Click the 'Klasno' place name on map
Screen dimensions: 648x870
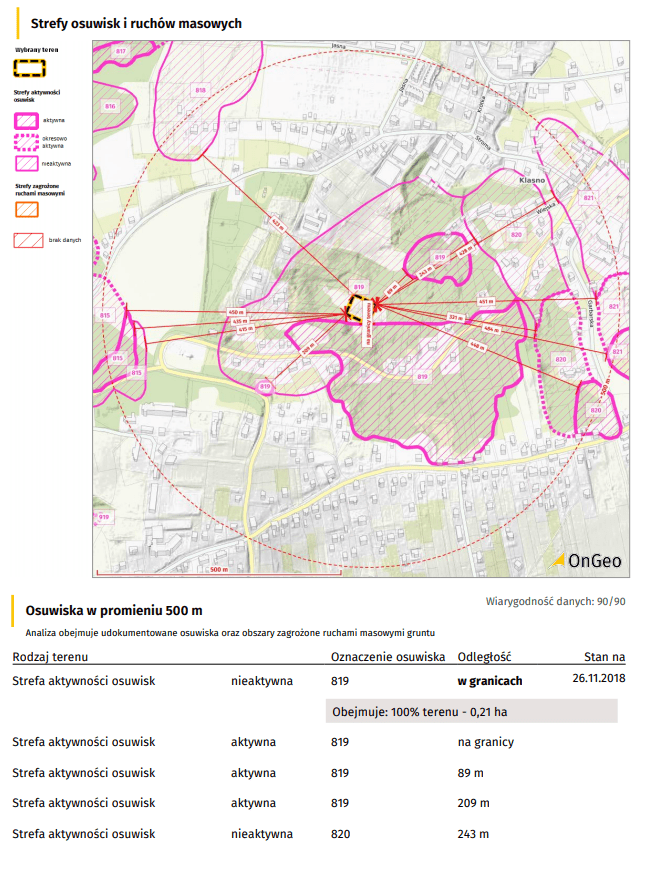(x=530, y=181)
